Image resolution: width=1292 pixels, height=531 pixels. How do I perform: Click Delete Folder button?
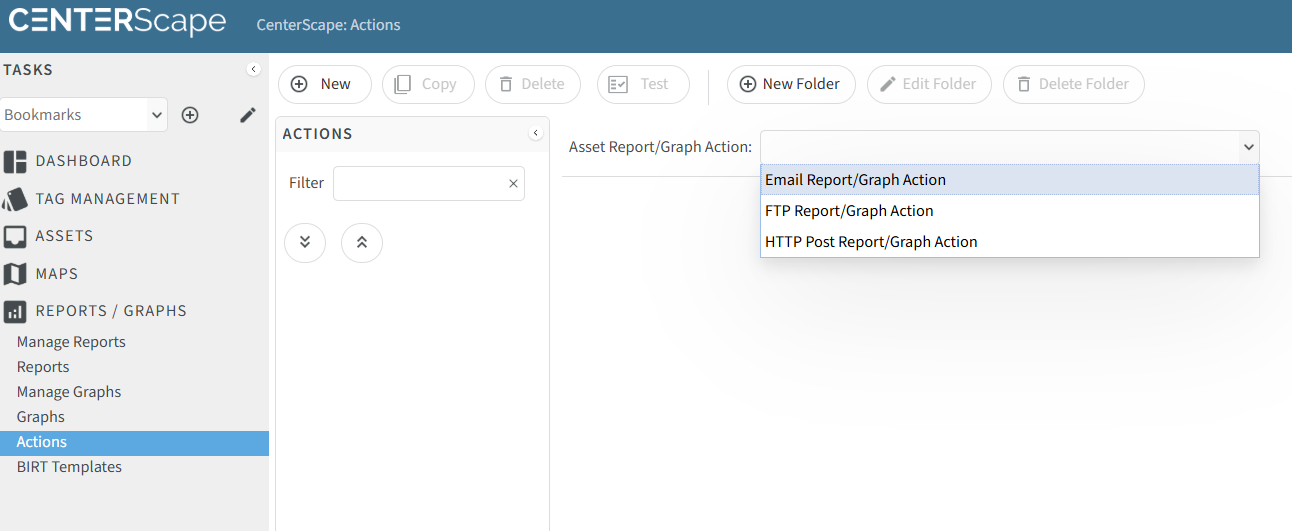[x=1074, y=84]
